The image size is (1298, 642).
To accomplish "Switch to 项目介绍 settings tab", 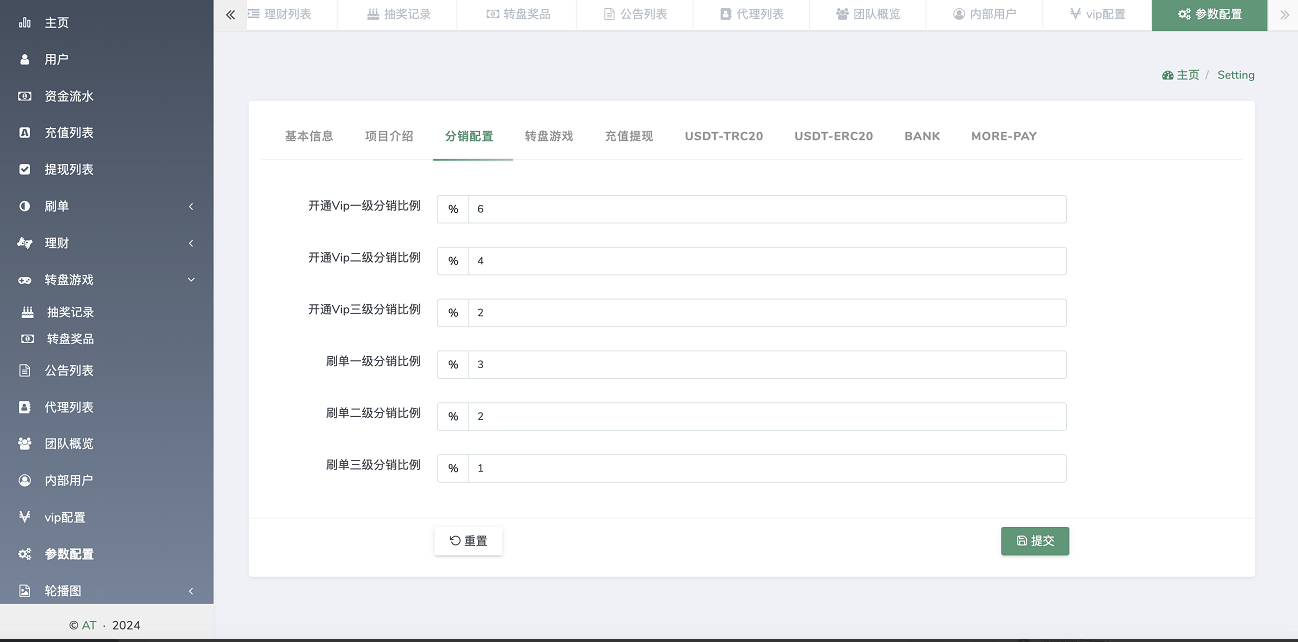I will 389,136.
